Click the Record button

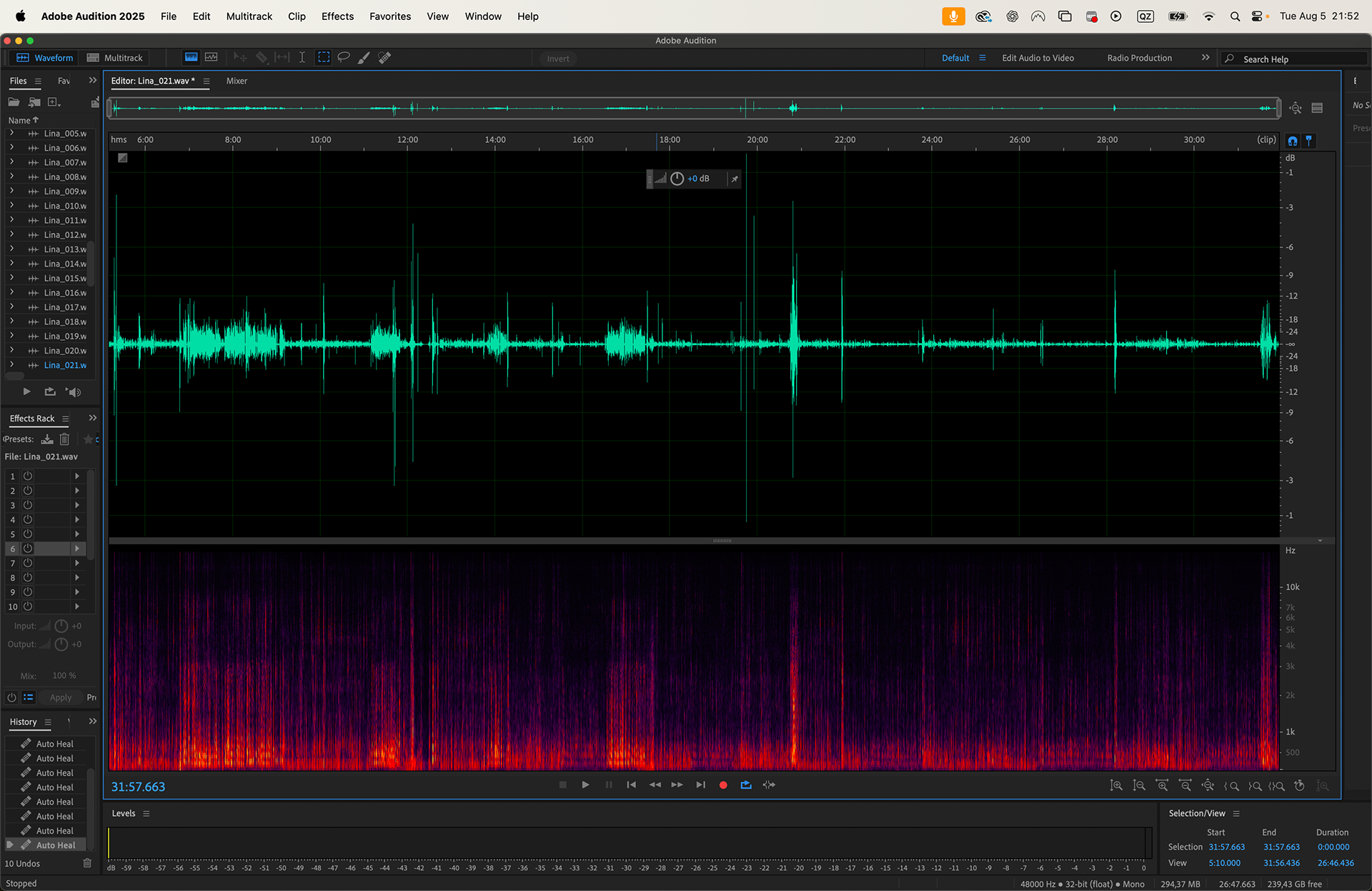(x=723, y=785)
